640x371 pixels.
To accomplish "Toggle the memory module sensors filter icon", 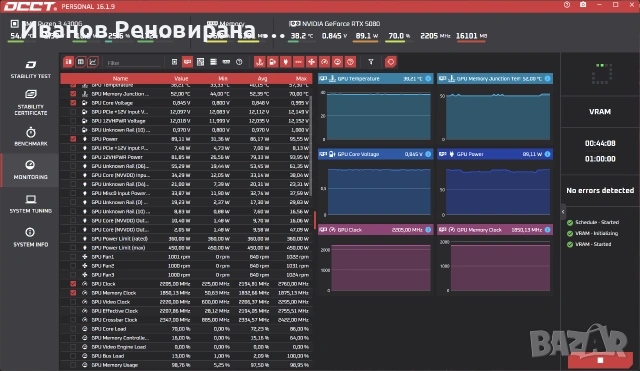I will coord(226,62).
